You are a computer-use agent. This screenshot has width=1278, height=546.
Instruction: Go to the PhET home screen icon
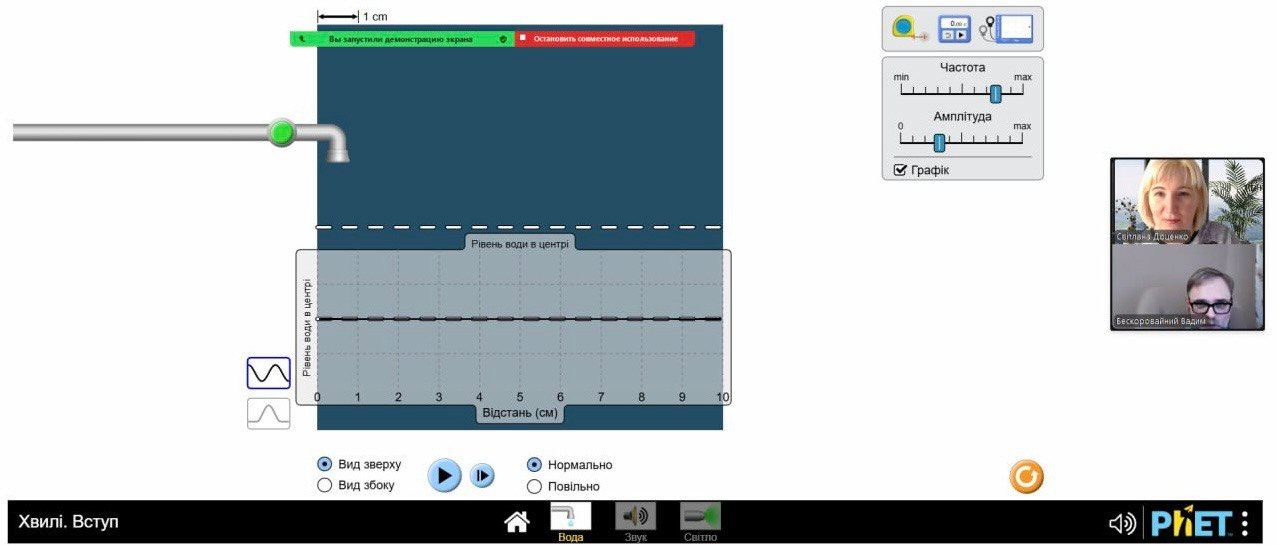click(516, 522)
